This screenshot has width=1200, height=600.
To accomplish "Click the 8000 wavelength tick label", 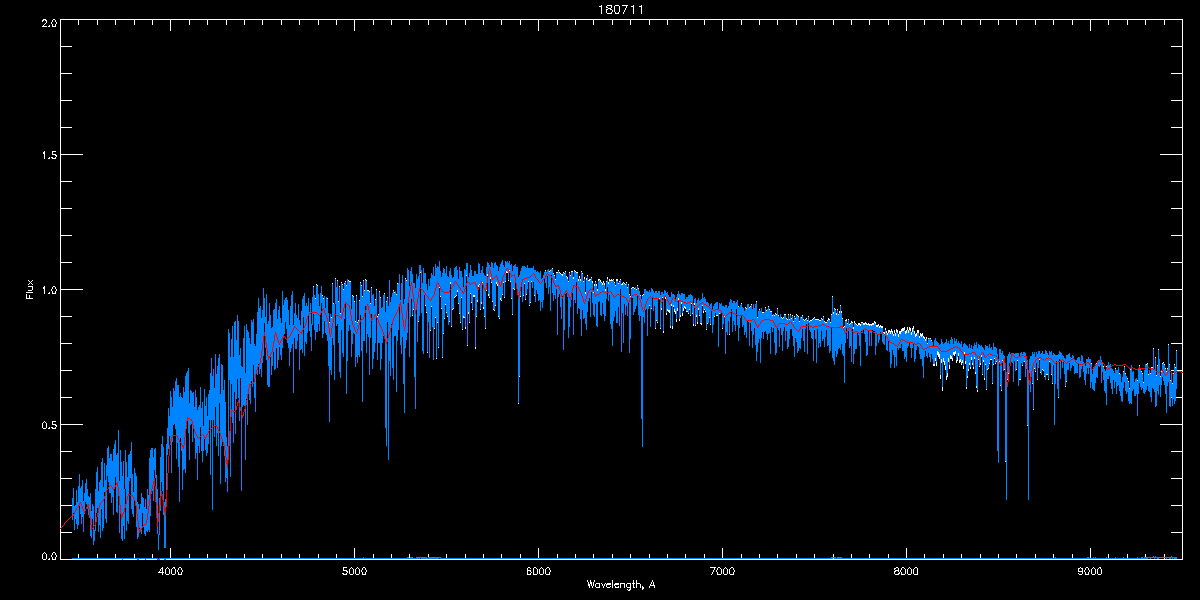I will point(906,572).
